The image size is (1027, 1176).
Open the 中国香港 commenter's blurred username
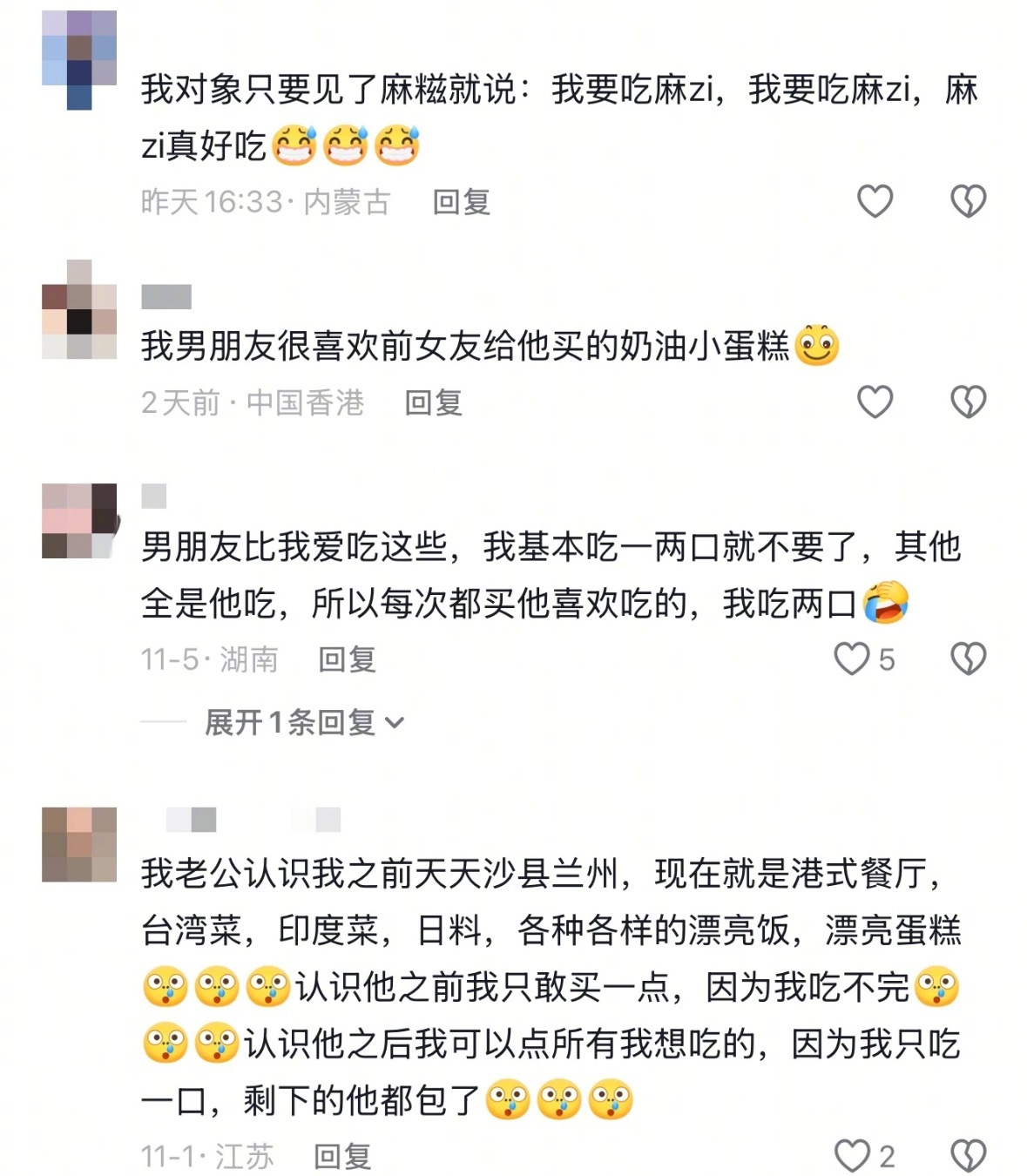[166, 297]
